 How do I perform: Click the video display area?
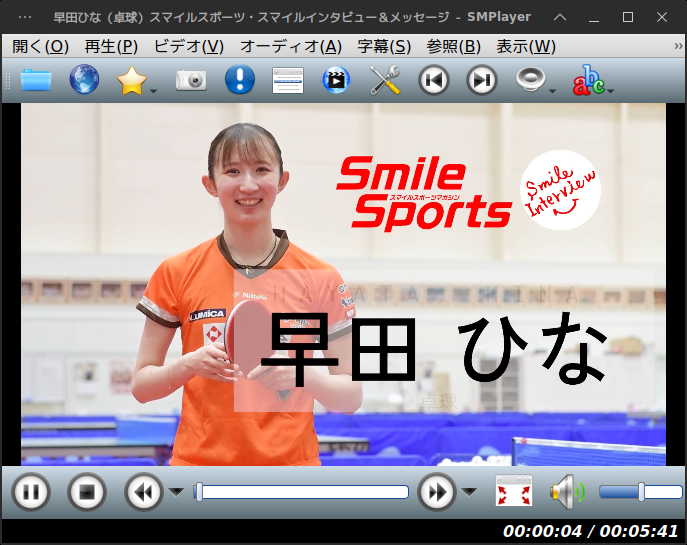pos(344,284)
